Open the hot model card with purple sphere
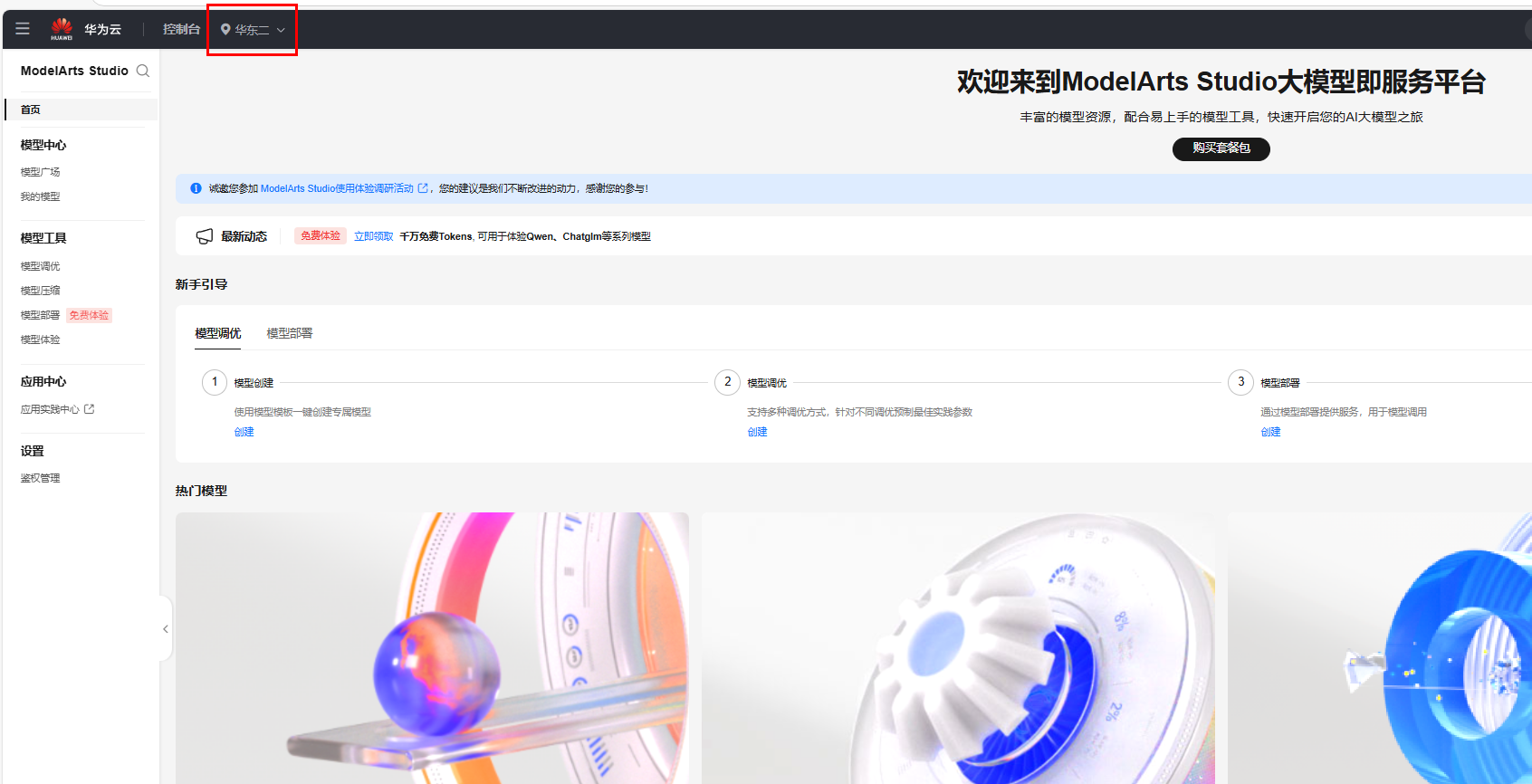The width and height of the screenshot is (1532, 784). point(432,648)
